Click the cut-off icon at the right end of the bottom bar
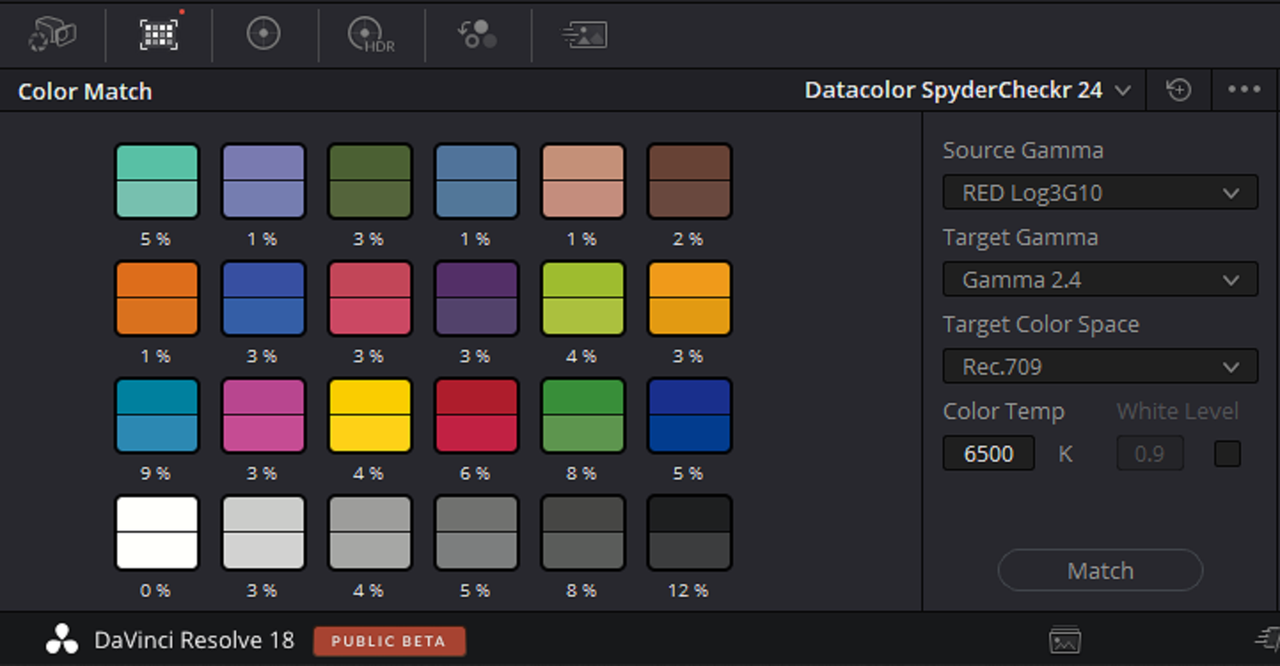 tap(1268, 638)
